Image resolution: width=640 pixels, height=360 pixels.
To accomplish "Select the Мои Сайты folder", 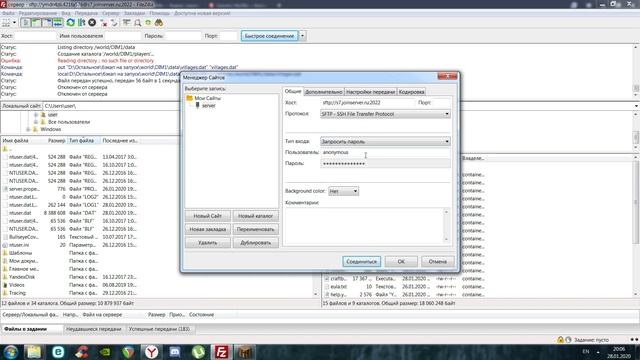I will pos(207,98).
